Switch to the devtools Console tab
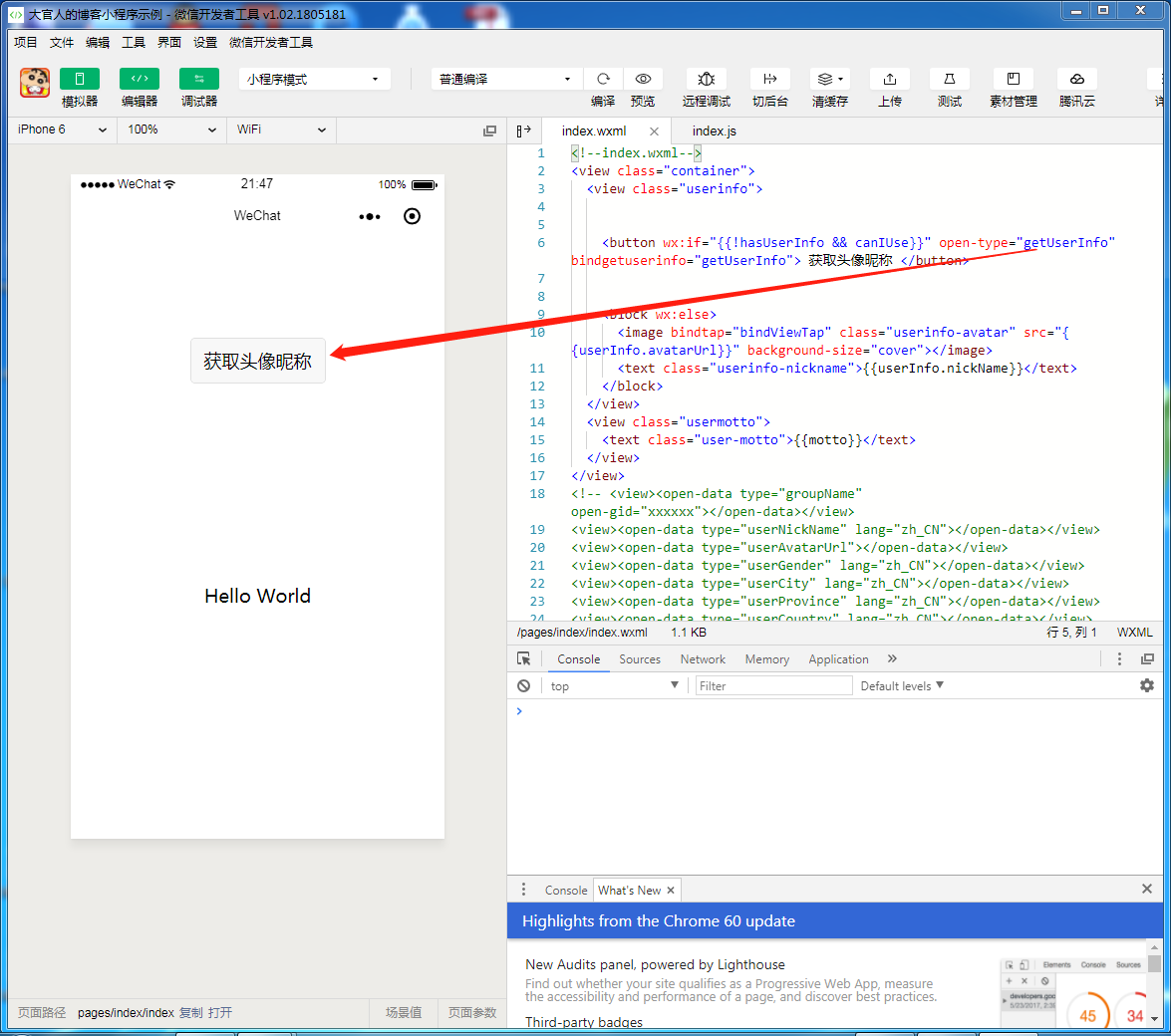This screenshot has height=1036, width=1171. pos(579,659)
